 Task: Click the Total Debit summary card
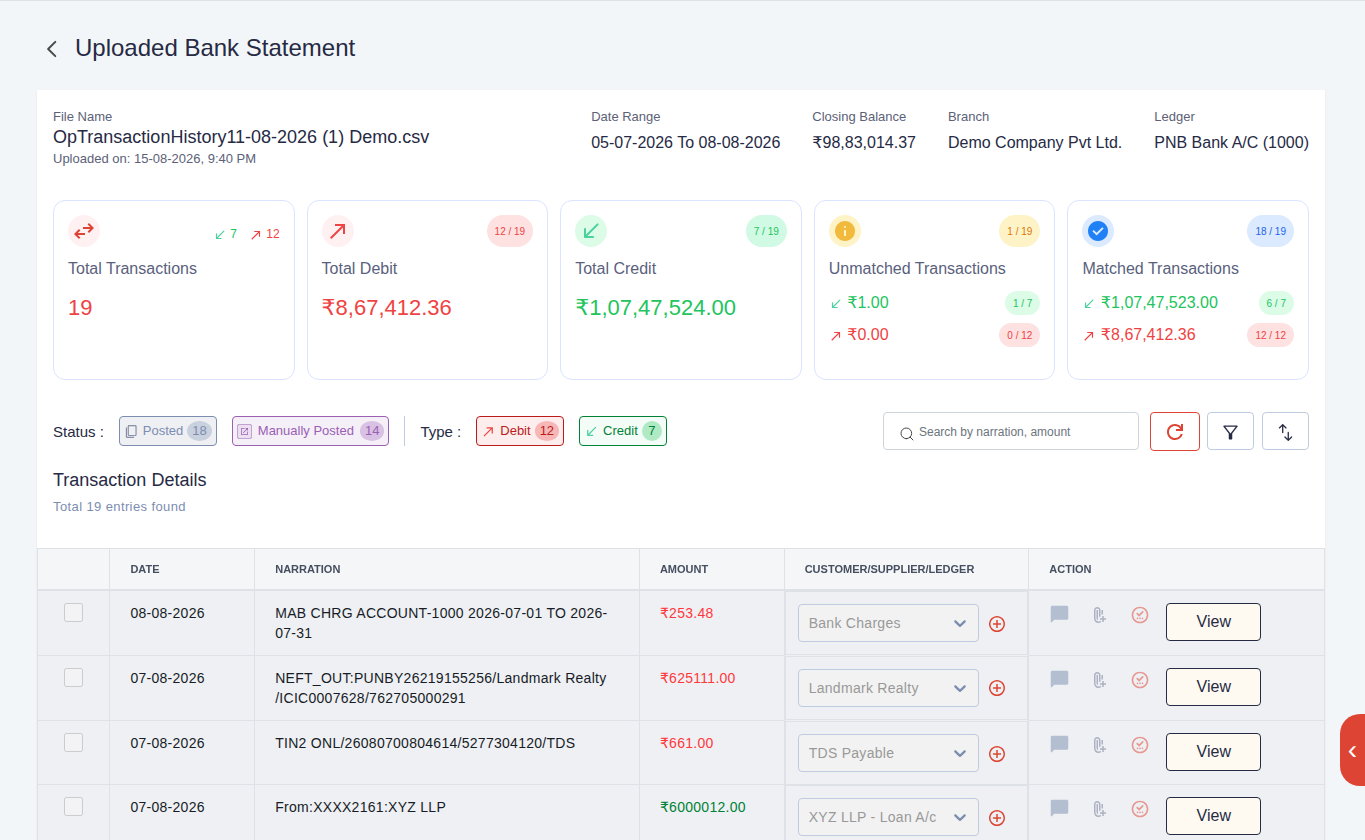(427, 290)
